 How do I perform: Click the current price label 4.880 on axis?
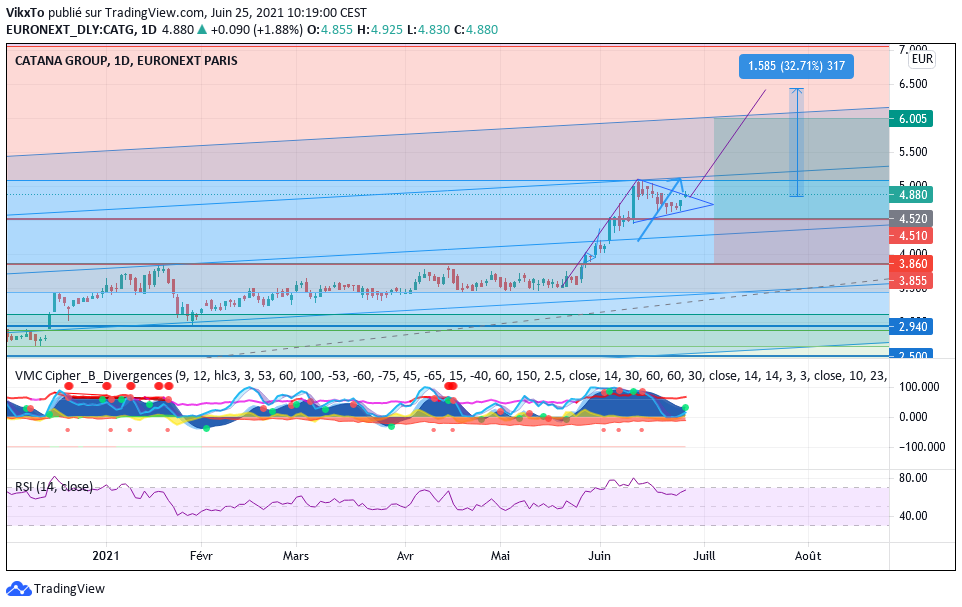pos(911,195)
